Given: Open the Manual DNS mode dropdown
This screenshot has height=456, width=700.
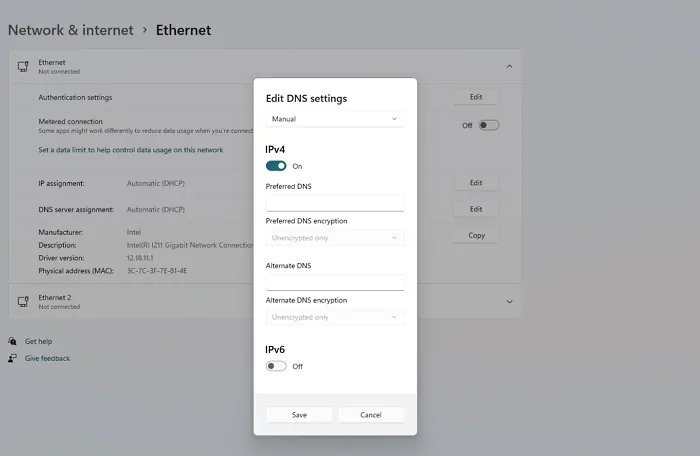Looking at the screenshot, I should (x=335, y=119).
